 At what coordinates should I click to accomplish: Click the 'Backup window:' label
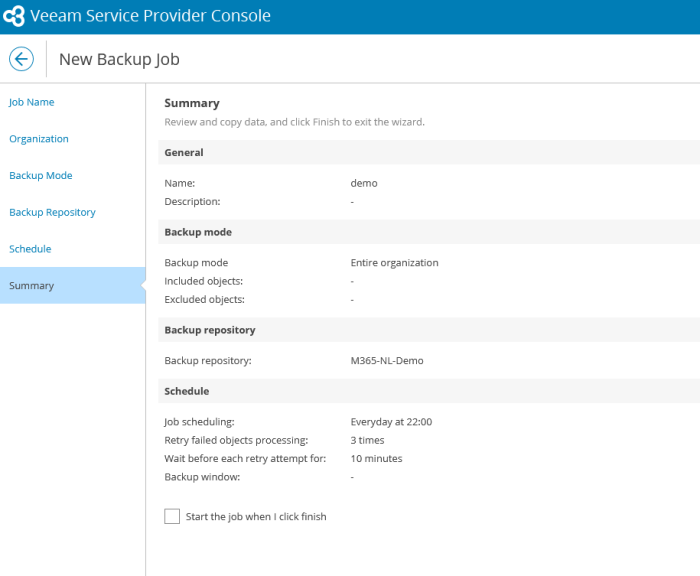tap(202, 476)
